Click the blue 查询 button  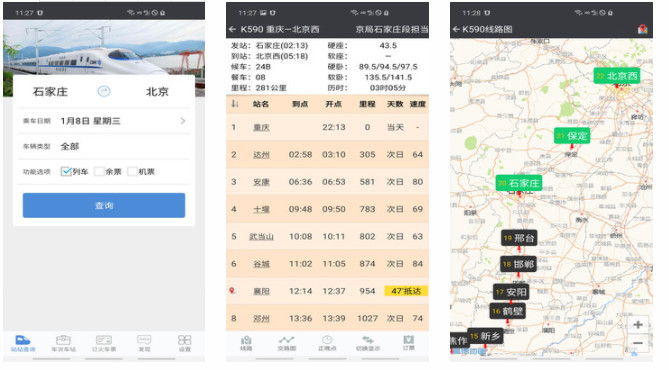click(104, 205)
